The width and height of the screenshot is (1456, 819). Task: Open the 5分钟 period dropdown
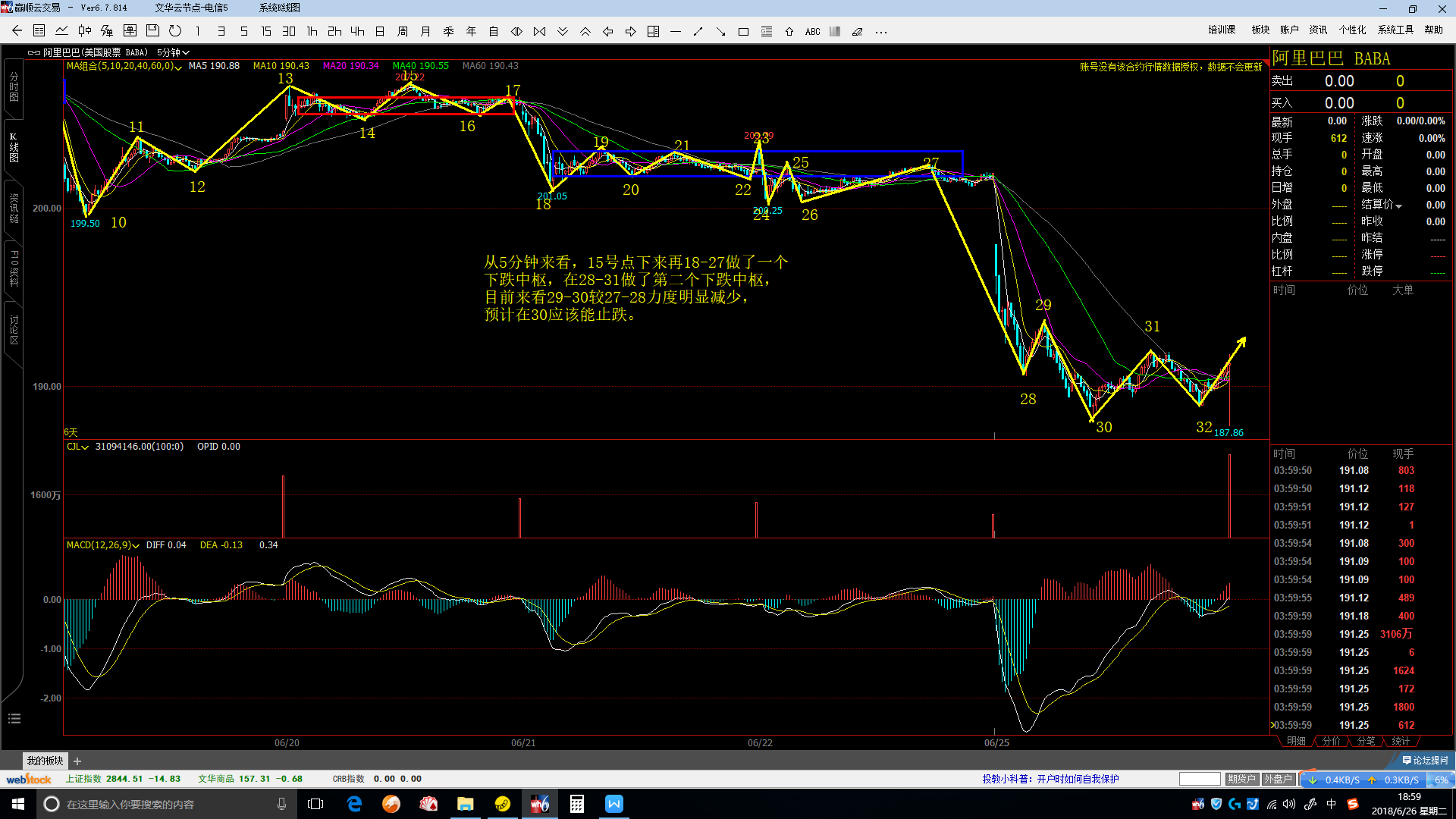tap(173, 52)
